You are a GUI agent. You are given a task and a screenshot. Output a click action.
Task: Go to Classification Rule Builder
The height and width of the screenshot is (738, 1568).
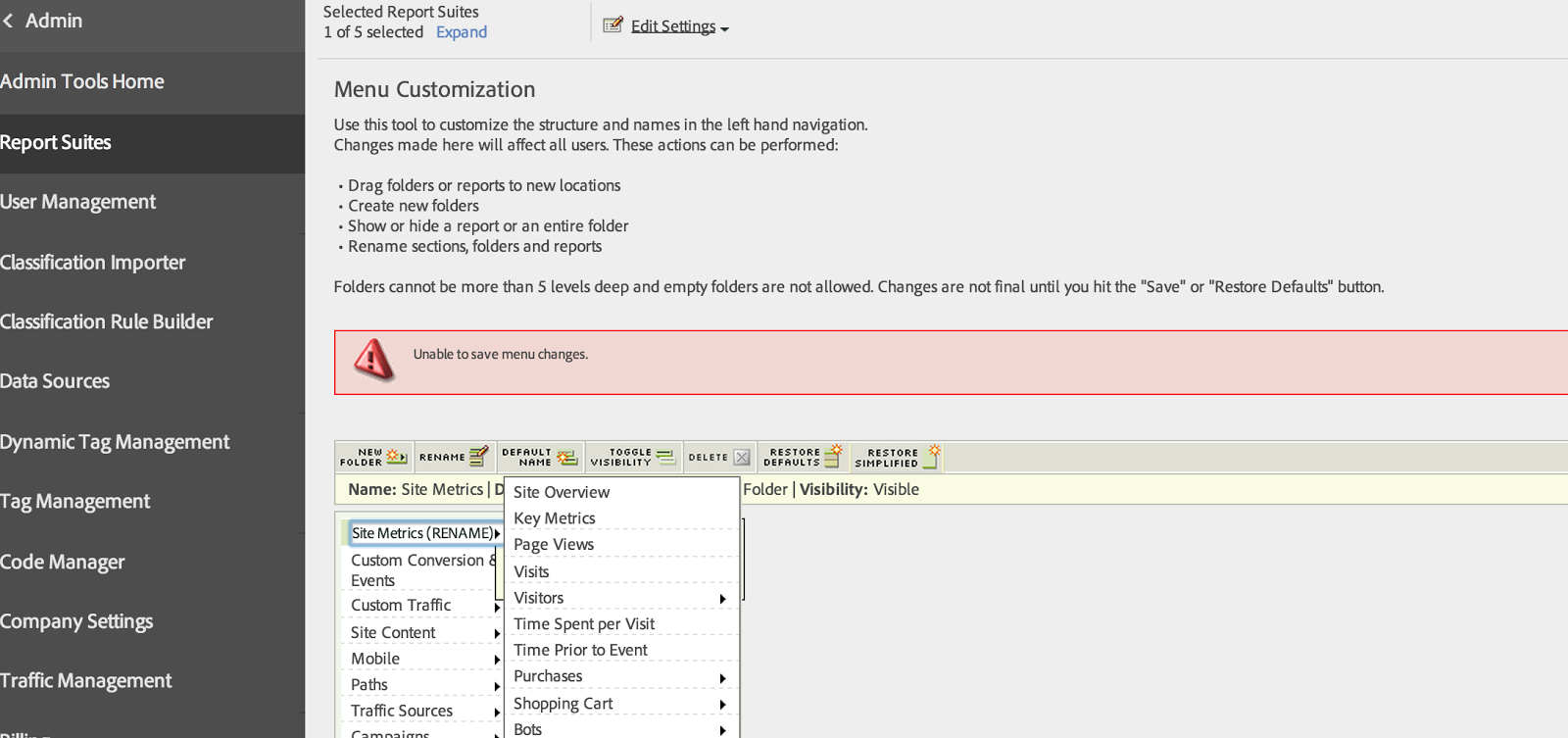tap(107, 321)
